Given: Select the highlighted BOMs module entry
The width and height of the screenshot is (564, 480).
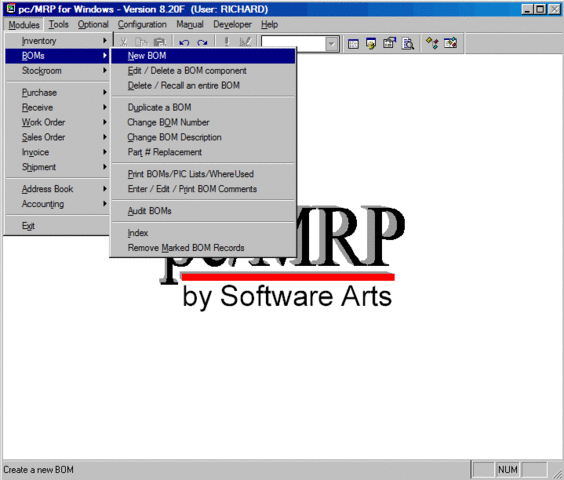Looking at the screenshot, I should (58, 56).
